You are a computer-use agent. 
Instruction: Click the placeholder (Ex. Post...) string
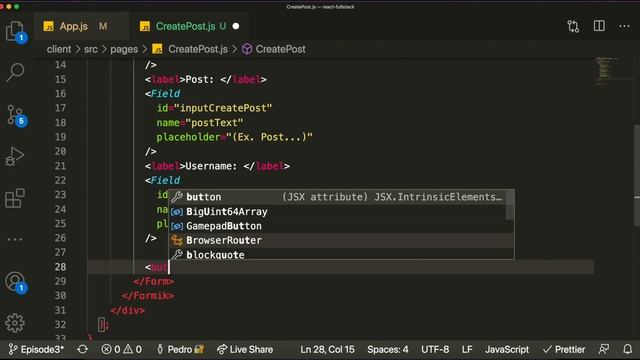click(x=269, y=137)
